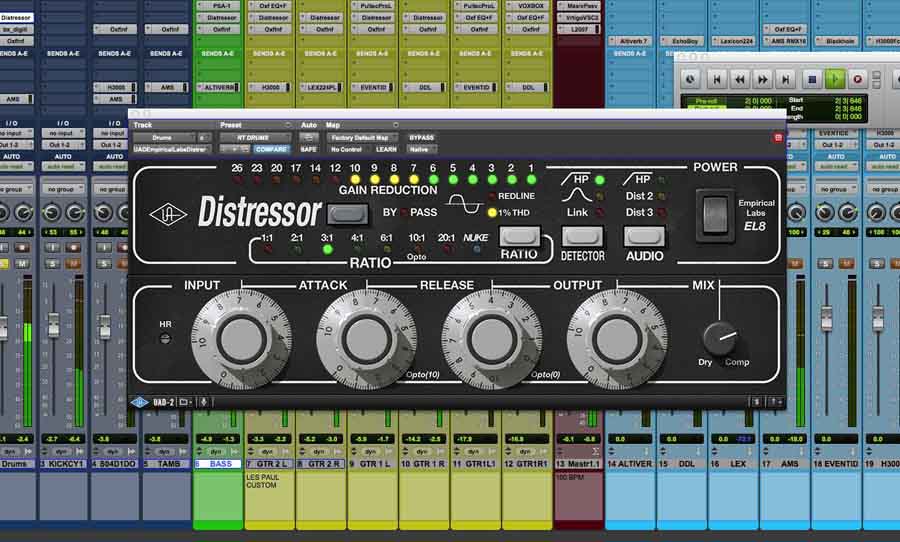Open the track selector dropdown showing Drums

coord(164,138)
